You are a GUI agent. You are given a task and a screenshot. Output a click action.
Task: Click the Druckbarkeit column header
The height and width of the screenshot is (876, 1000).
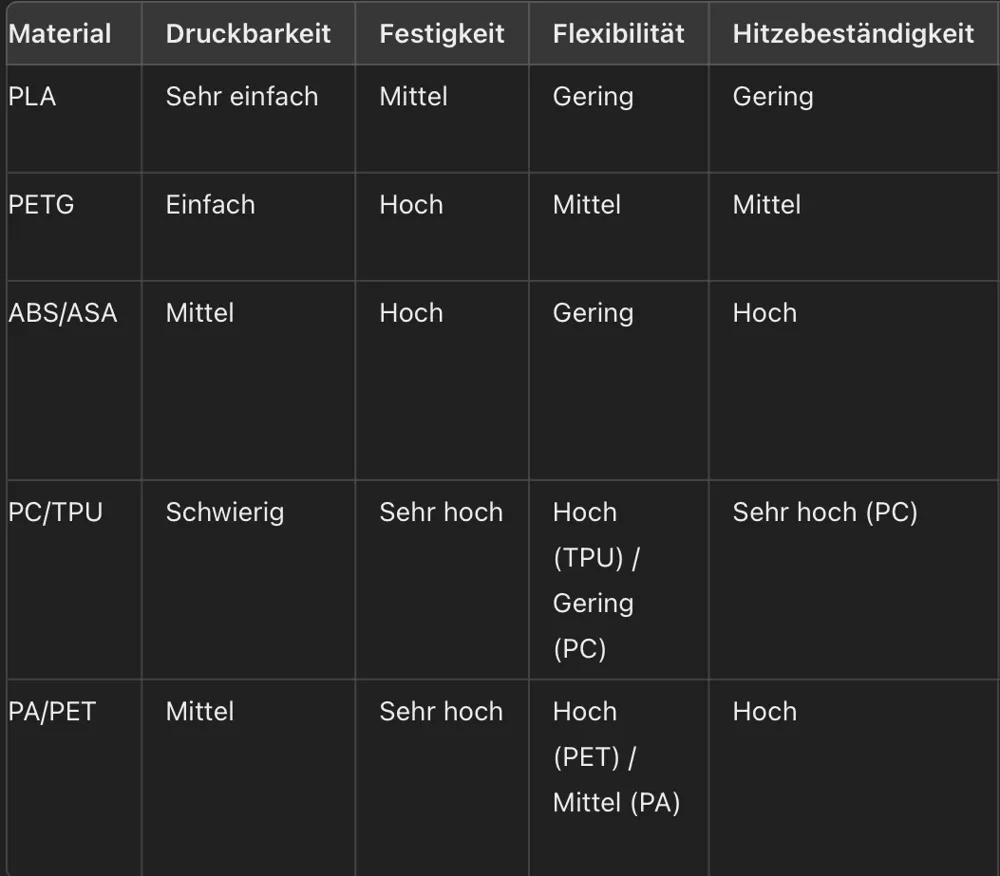click(x=248, y=34)
